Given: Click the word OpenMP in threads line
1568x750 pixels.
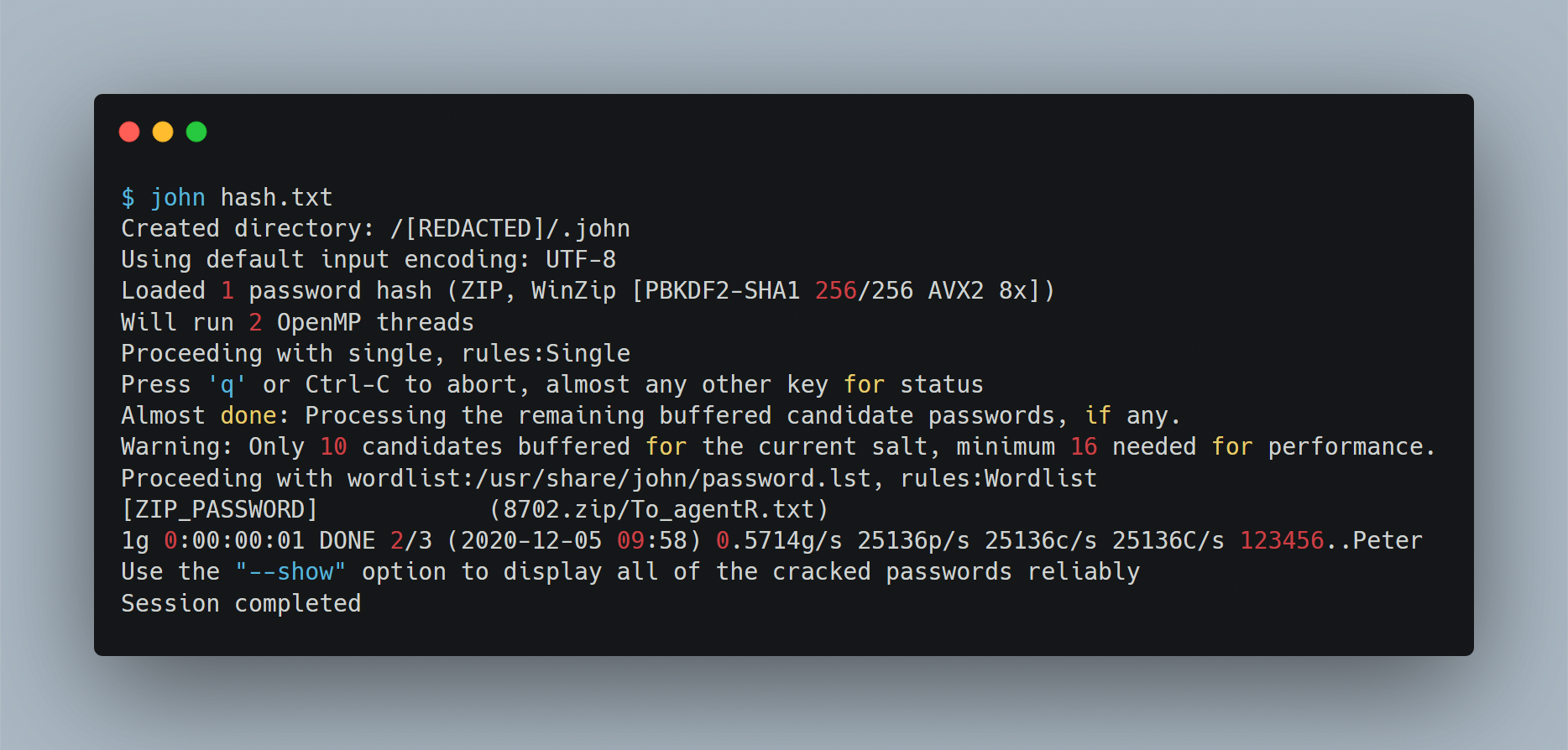Looking at the screenshot, I should tap(319, 323).
